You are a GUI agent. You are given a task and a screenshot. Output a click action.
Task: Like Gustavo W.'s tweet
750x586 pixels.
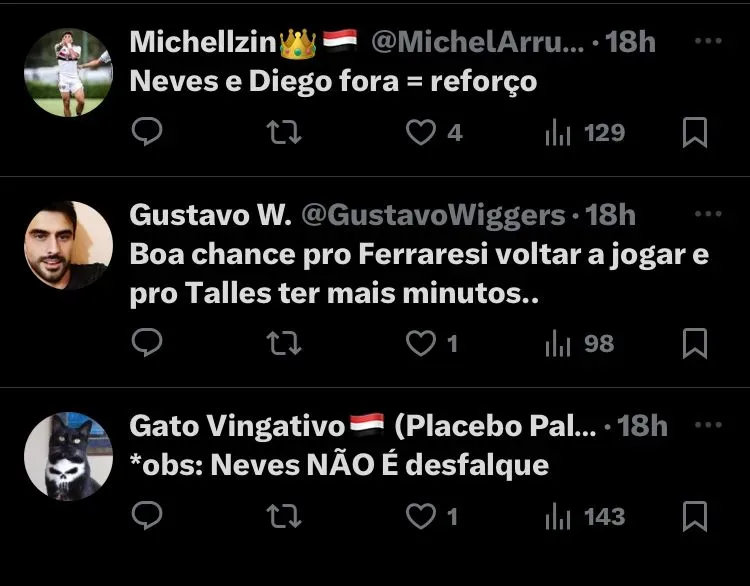click(x=431, y=343)
